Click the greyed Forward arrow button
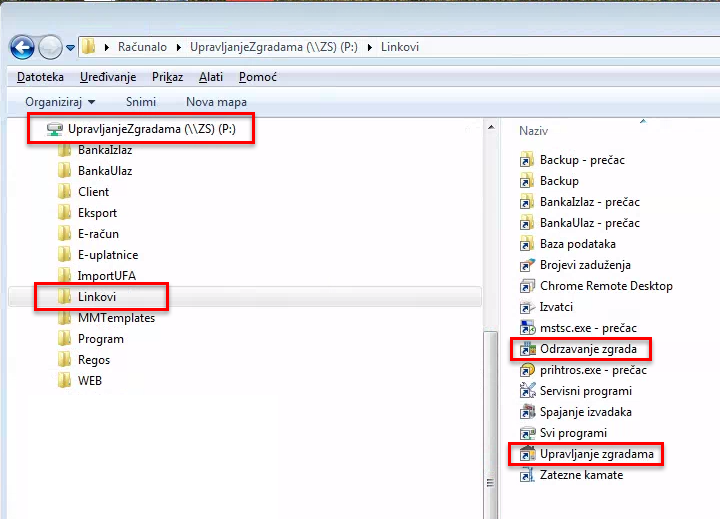This screenshot has height=519, width=720. coord(50,47)
